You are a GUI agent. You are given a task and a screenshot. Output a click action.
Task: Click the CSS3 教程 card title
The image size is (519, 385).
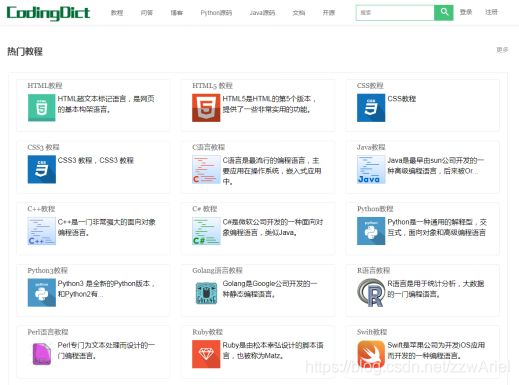[43, 147]
